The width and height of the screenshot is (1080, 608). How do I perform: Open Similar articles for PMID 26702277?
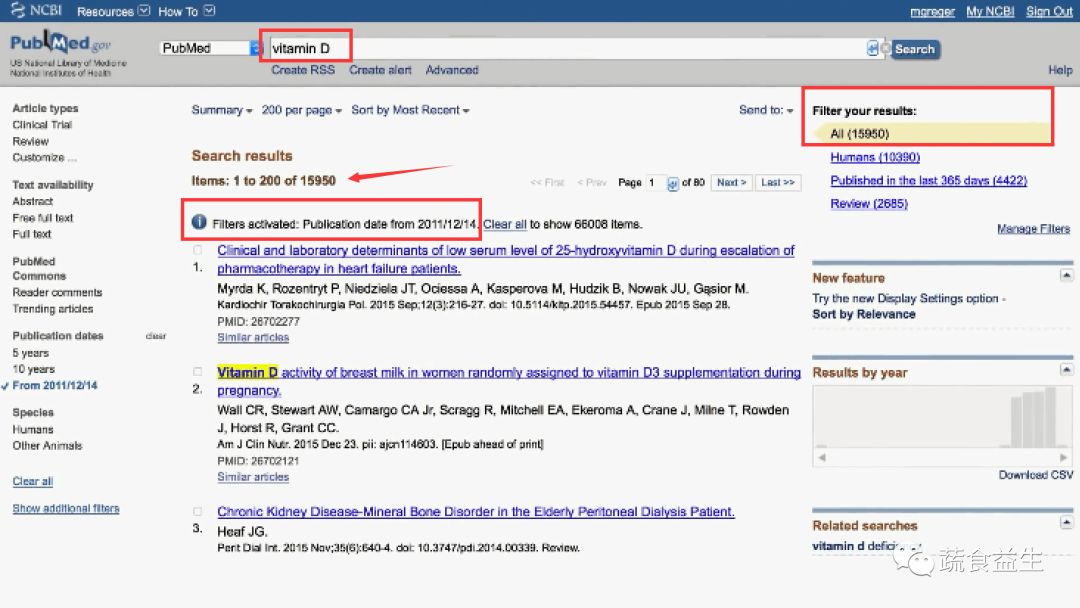click(253, 337)
